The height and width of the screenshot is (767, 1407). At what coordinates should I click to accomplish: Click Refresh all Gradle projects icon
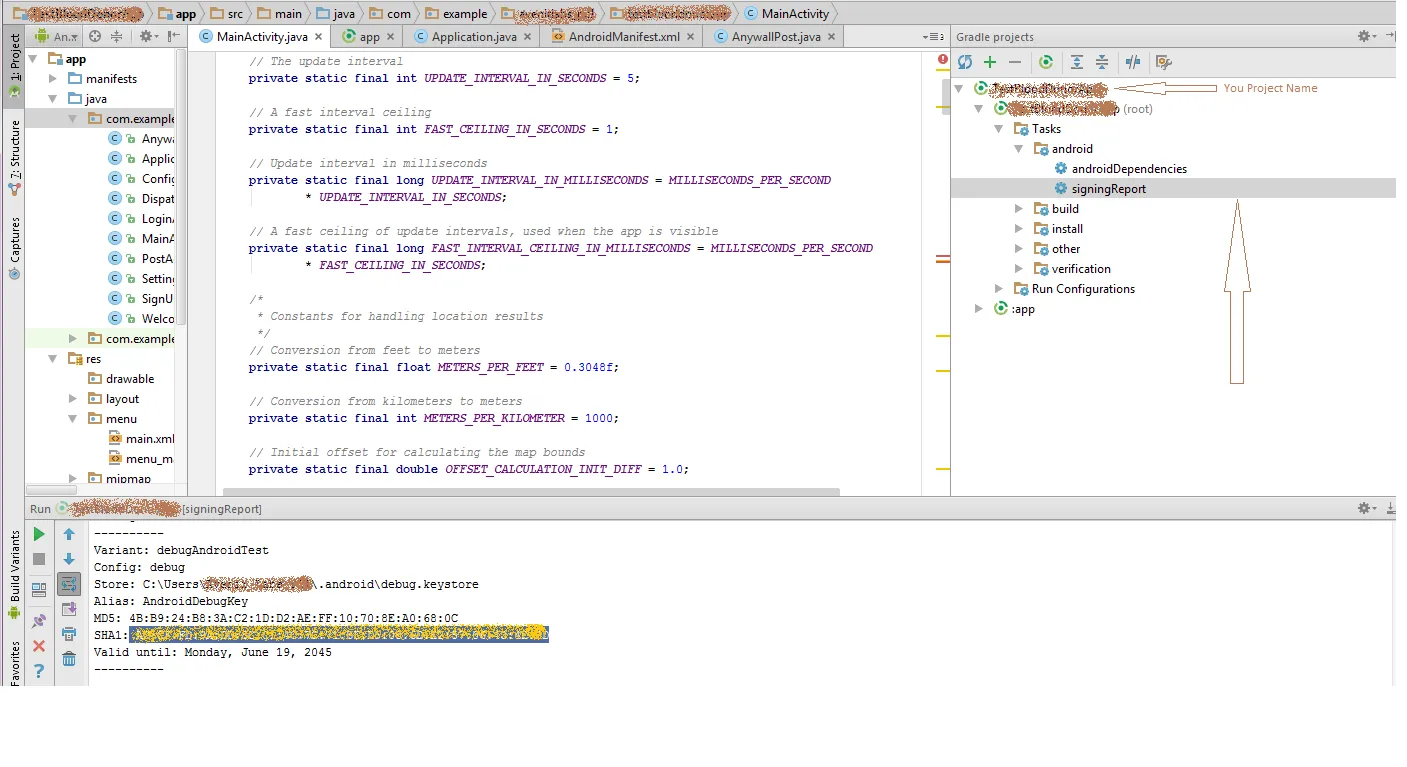tap(965, 62)
